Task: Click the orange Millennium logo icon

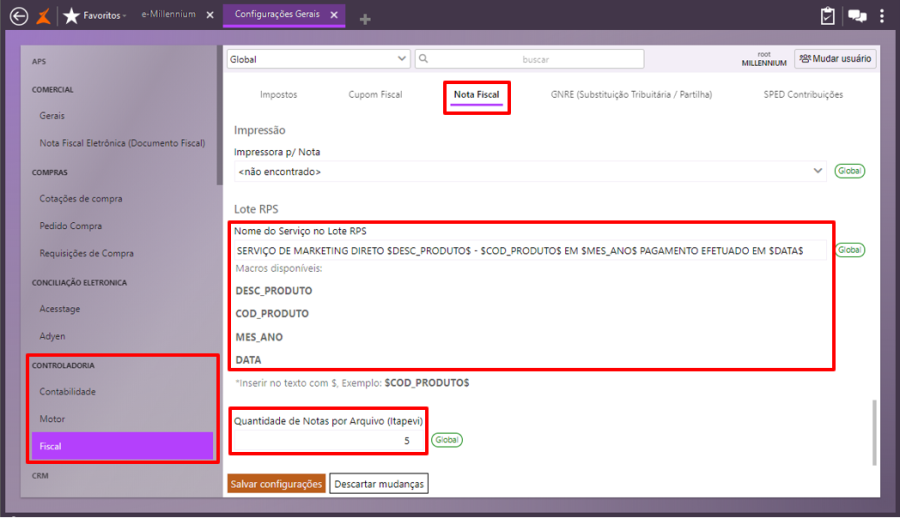Action: tap(44, 16)
